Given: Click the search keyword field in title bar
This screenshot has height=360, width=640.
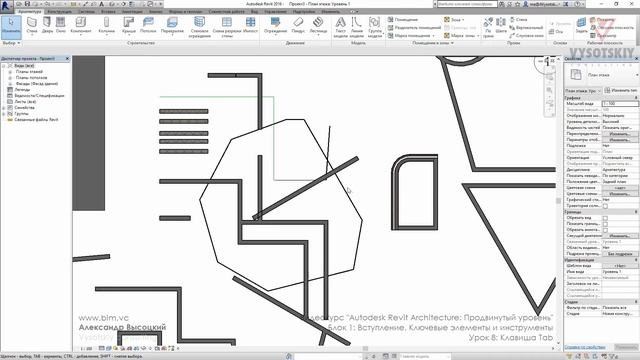Looking at the screenshot, I should [467, 4].
